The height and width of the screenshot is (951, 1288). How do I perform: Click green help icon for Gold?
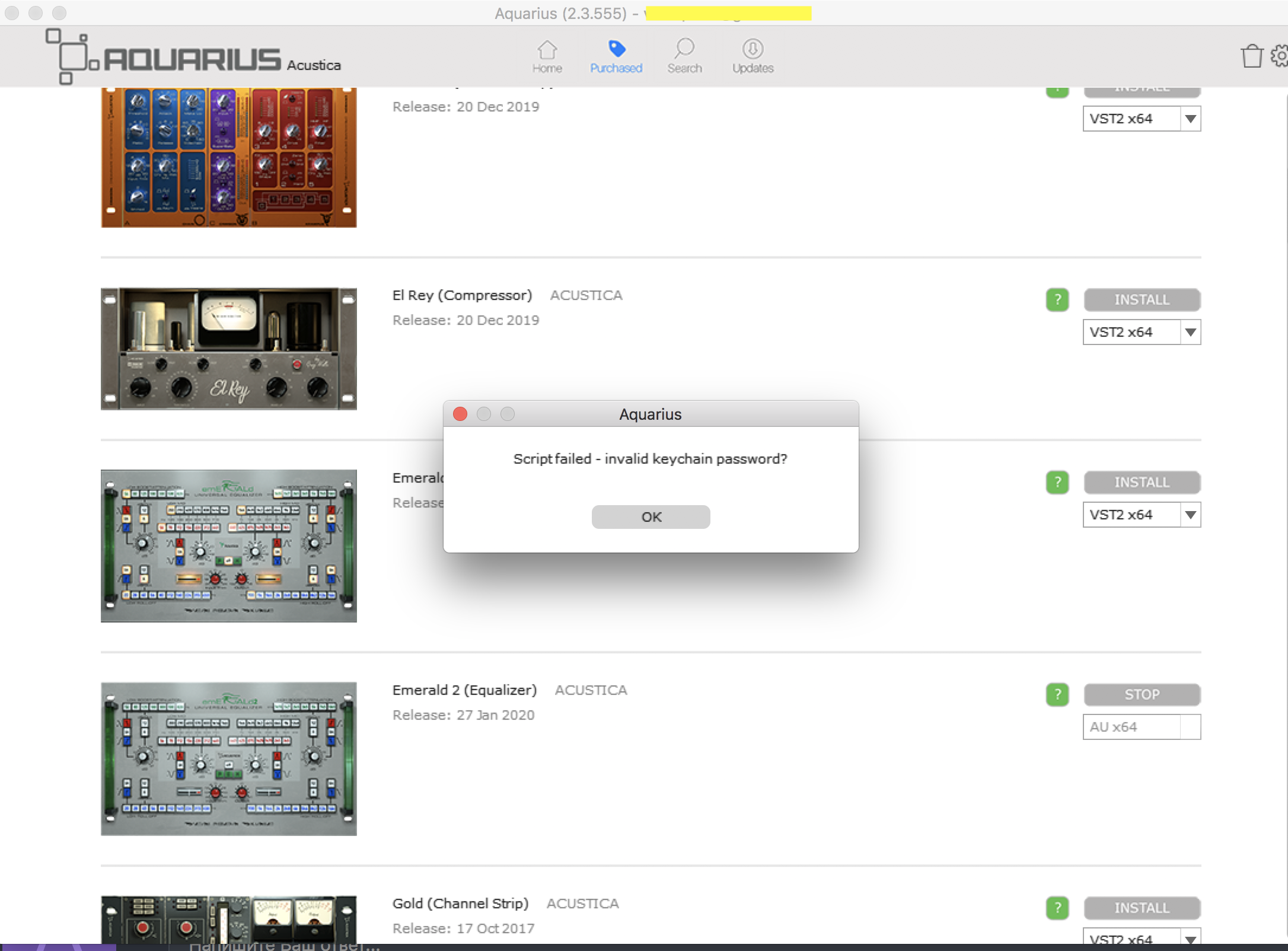(x=1057, y=908)
